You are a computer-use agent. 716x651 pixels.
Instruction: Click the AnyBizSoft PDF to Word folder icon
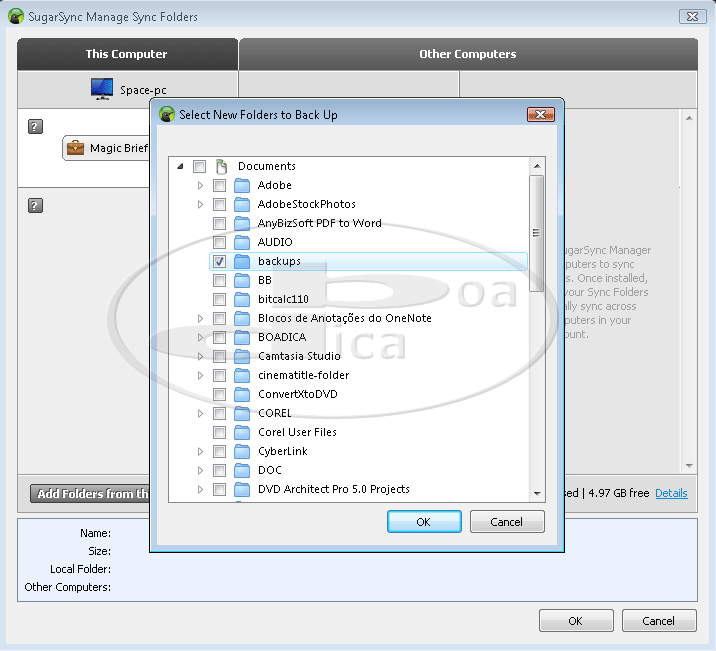pyautogui.click(x=242, y=223)
